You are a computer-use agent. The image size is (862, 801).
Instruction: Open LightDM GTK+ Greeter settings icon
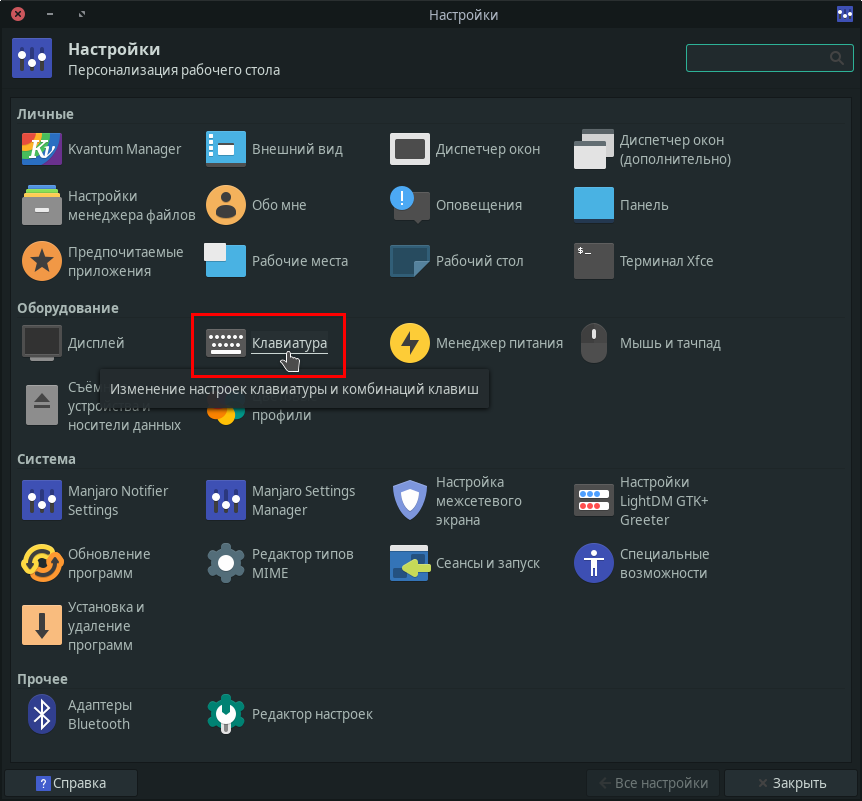point(594,500)
